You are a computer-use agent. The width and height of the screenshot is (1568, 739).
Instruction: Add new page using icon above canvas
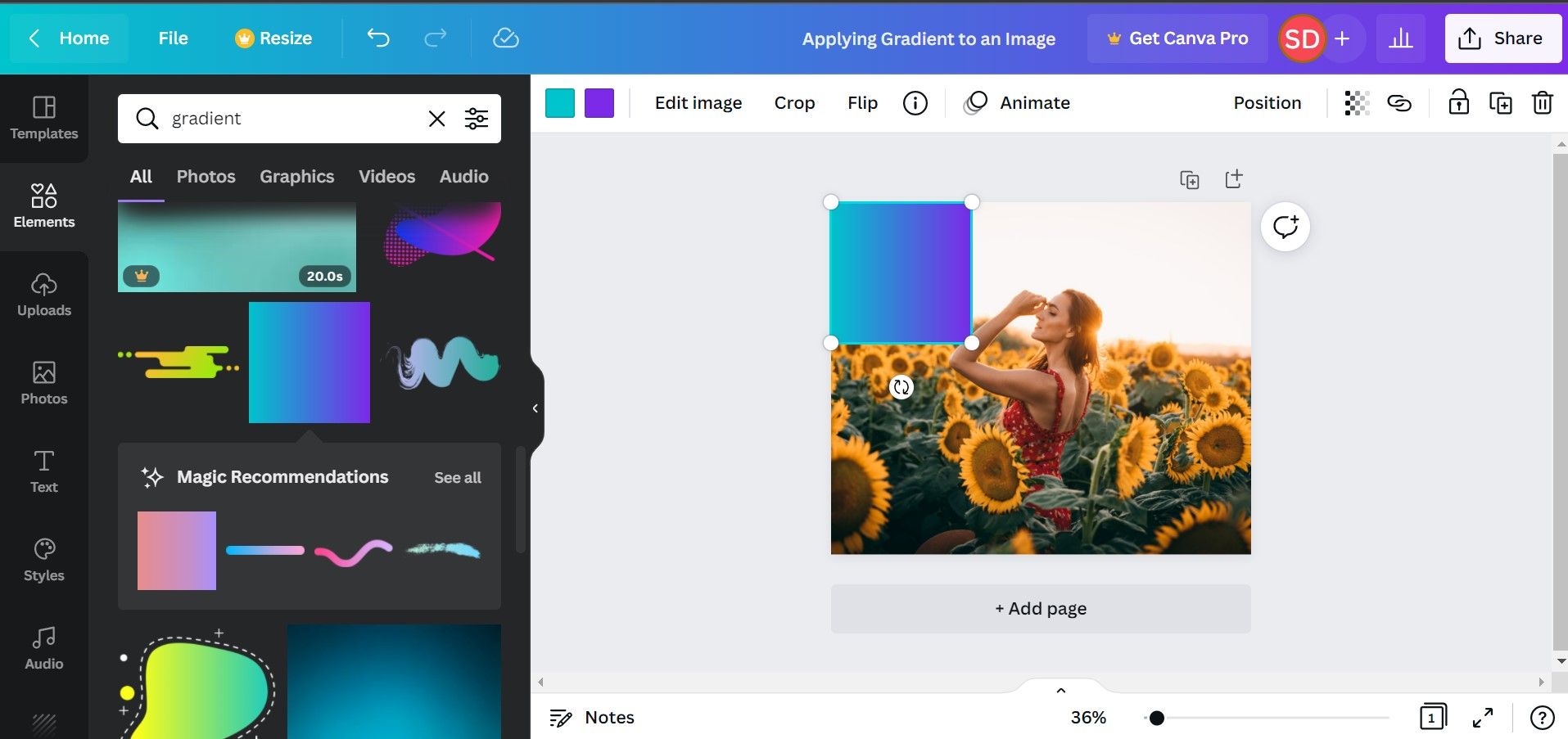pyautogui.click(x=1234, y=179)
